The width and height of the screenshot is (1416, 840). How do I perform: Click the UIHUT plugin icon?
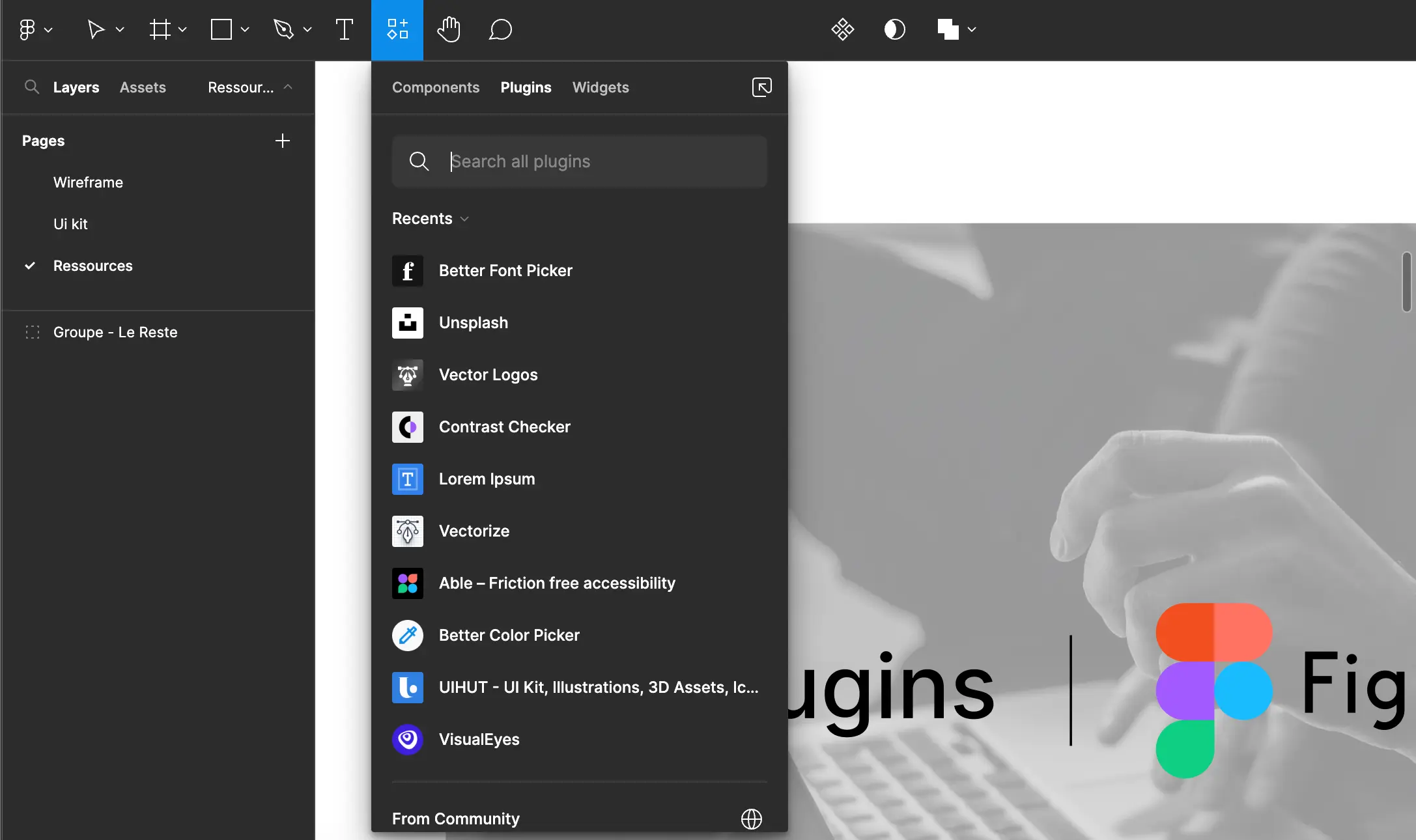pyautogui.click(x=408, y=688)
